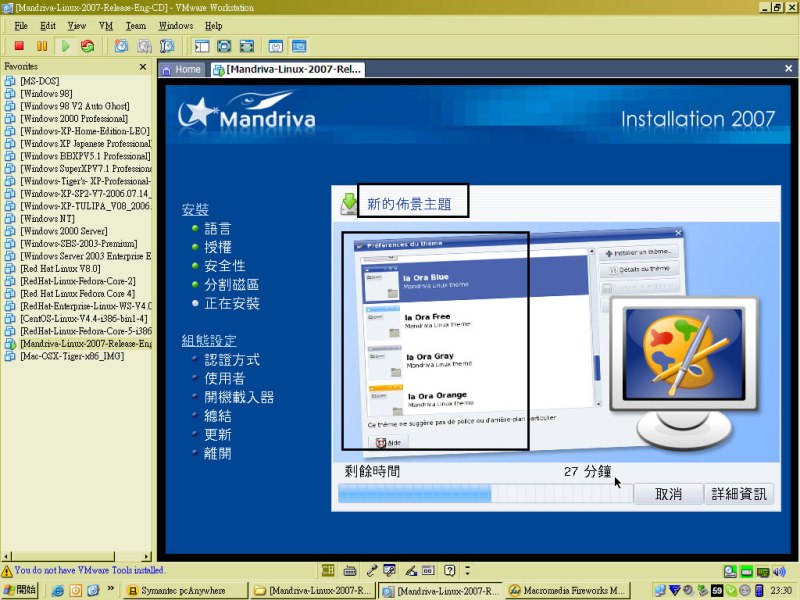800x600 pixels.
Task: Open the Edit menu
Action: [48, 26]
